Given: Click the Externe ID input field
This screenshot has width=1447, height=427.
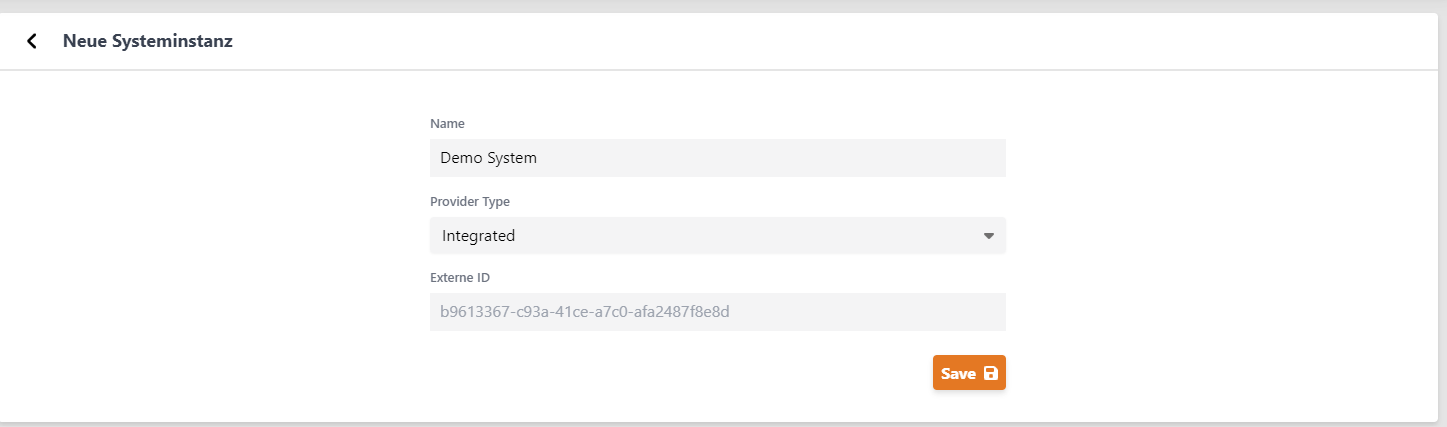Looking at the screenshot, I should (x=717, y=312).
